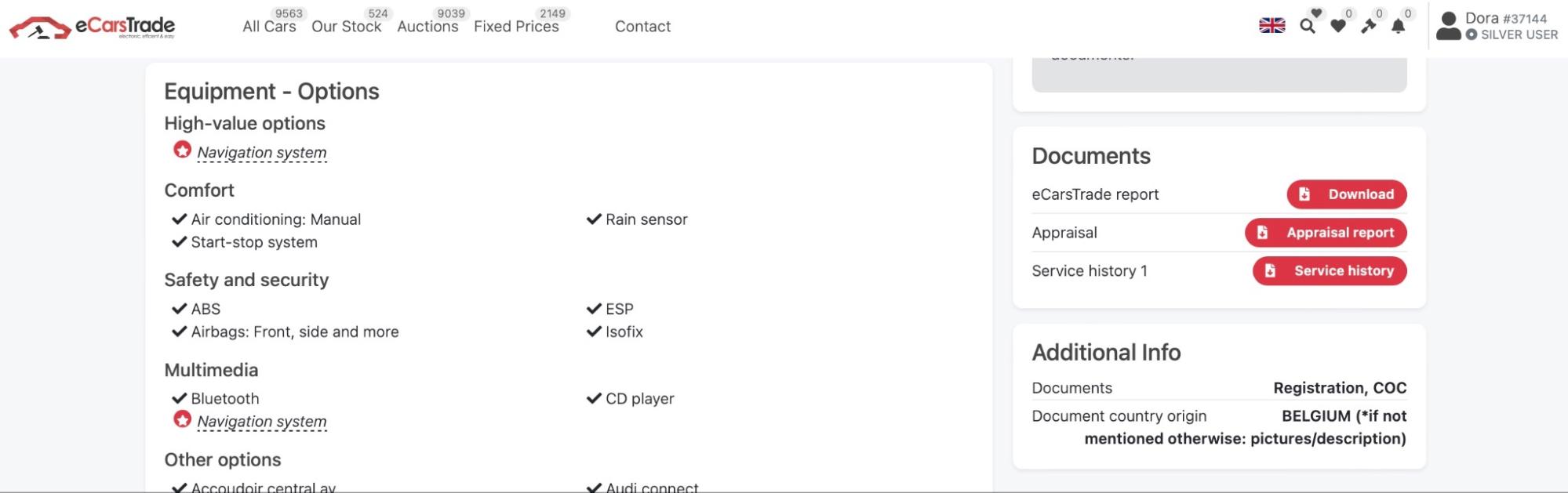Screen dimensions: 1568x493
Task: Navigate to Fixed Prices
Action: 516,27
